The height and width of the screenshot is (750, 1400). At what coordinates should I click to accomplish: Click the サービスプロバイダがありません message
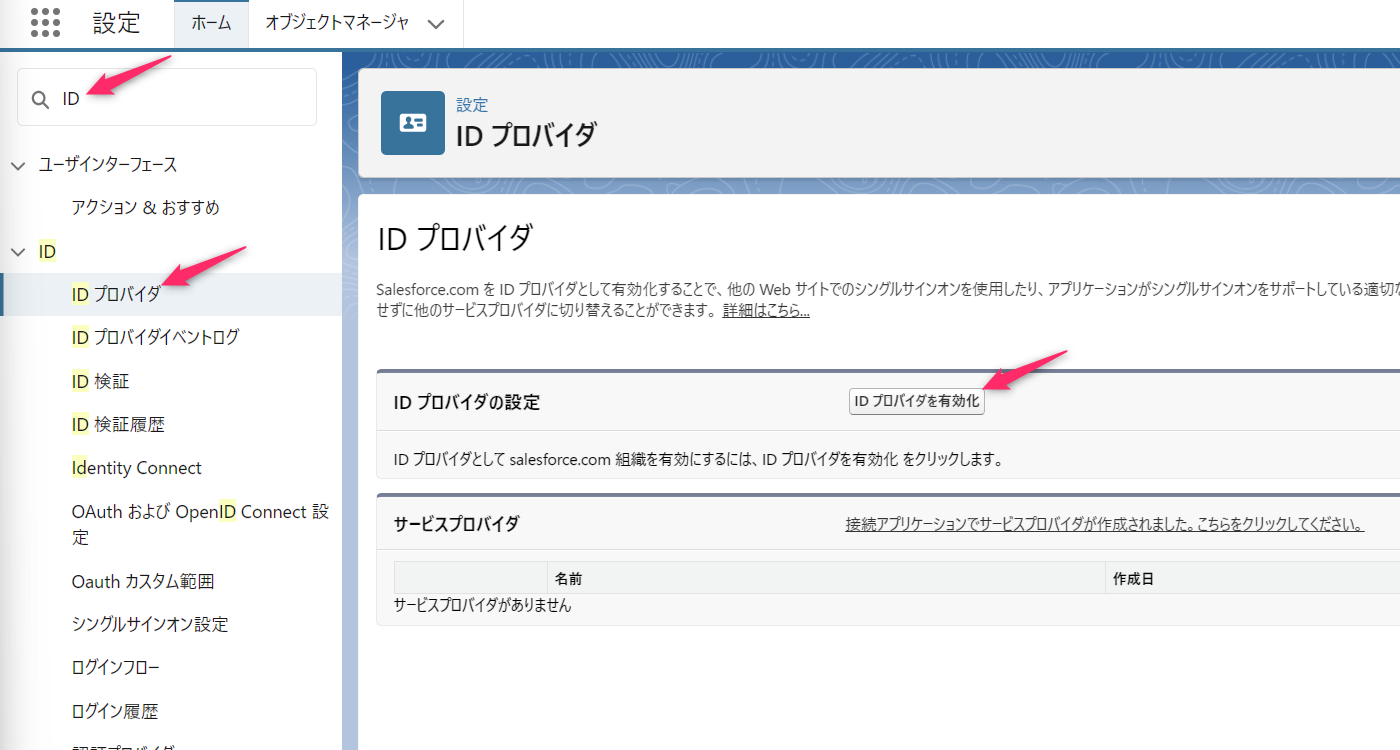(x=482, y=605)
